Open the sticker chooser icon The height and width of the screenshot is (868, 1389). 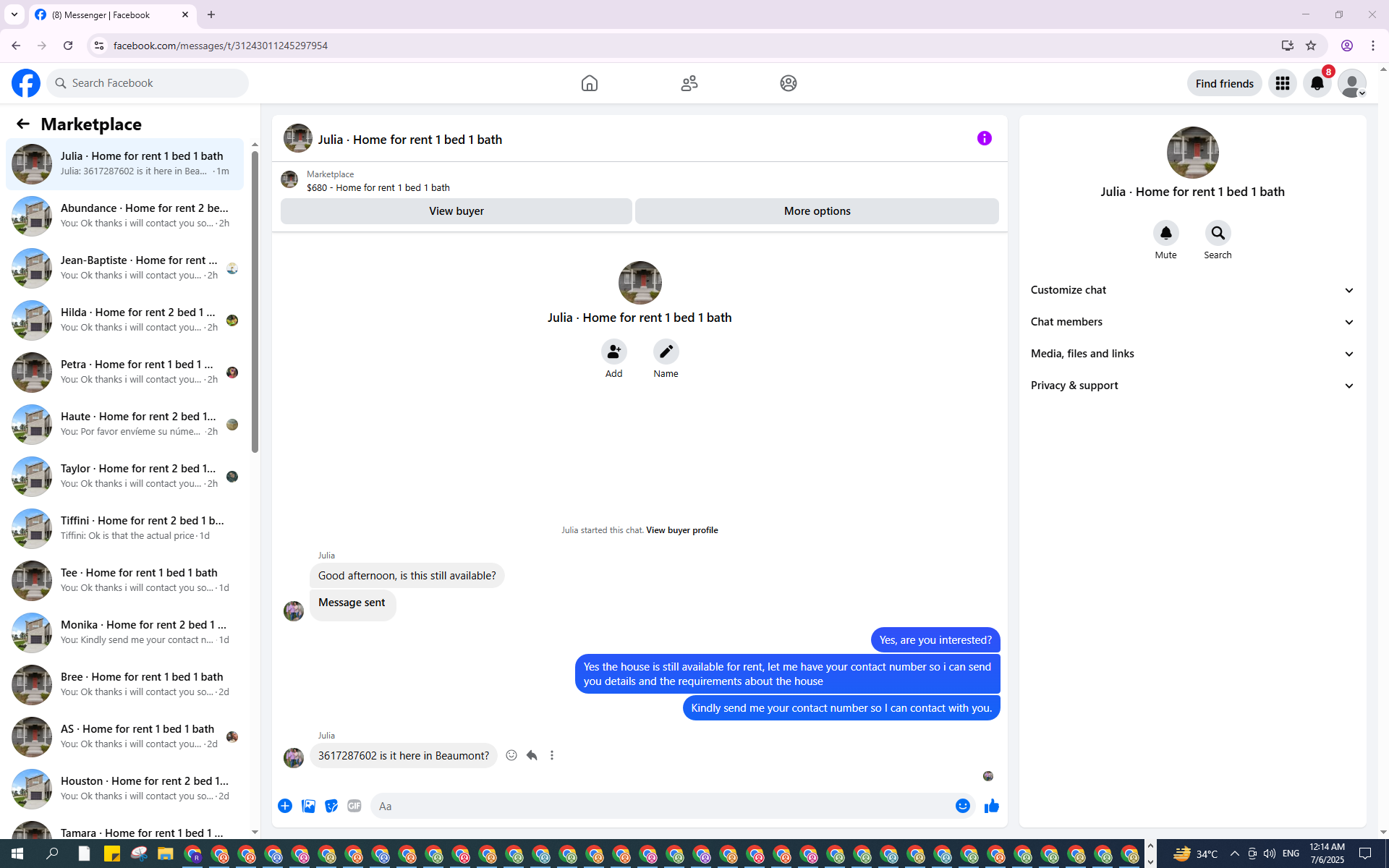pos(331,806)
